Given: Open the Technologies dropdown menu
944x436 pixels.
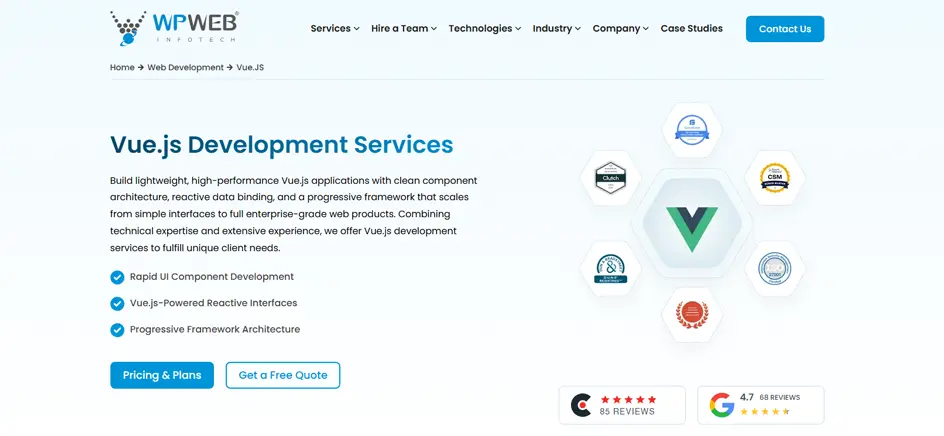Looking at the screenshot, I should [x=485, y=28].
